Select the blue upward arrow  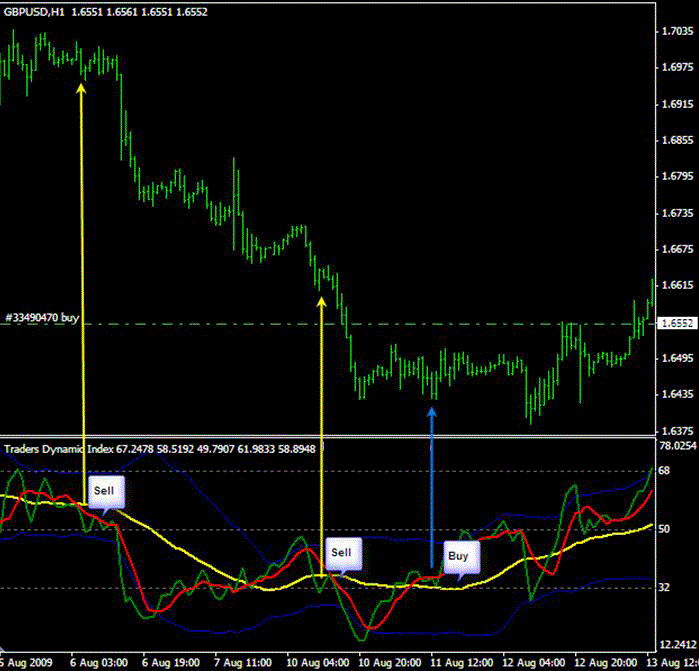[432, 487]
